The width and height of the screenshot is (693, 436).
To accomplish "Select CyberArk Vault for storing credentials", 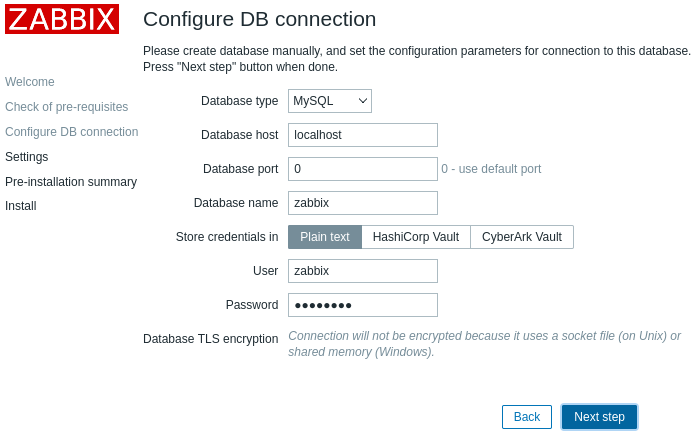I will [522, 237].
